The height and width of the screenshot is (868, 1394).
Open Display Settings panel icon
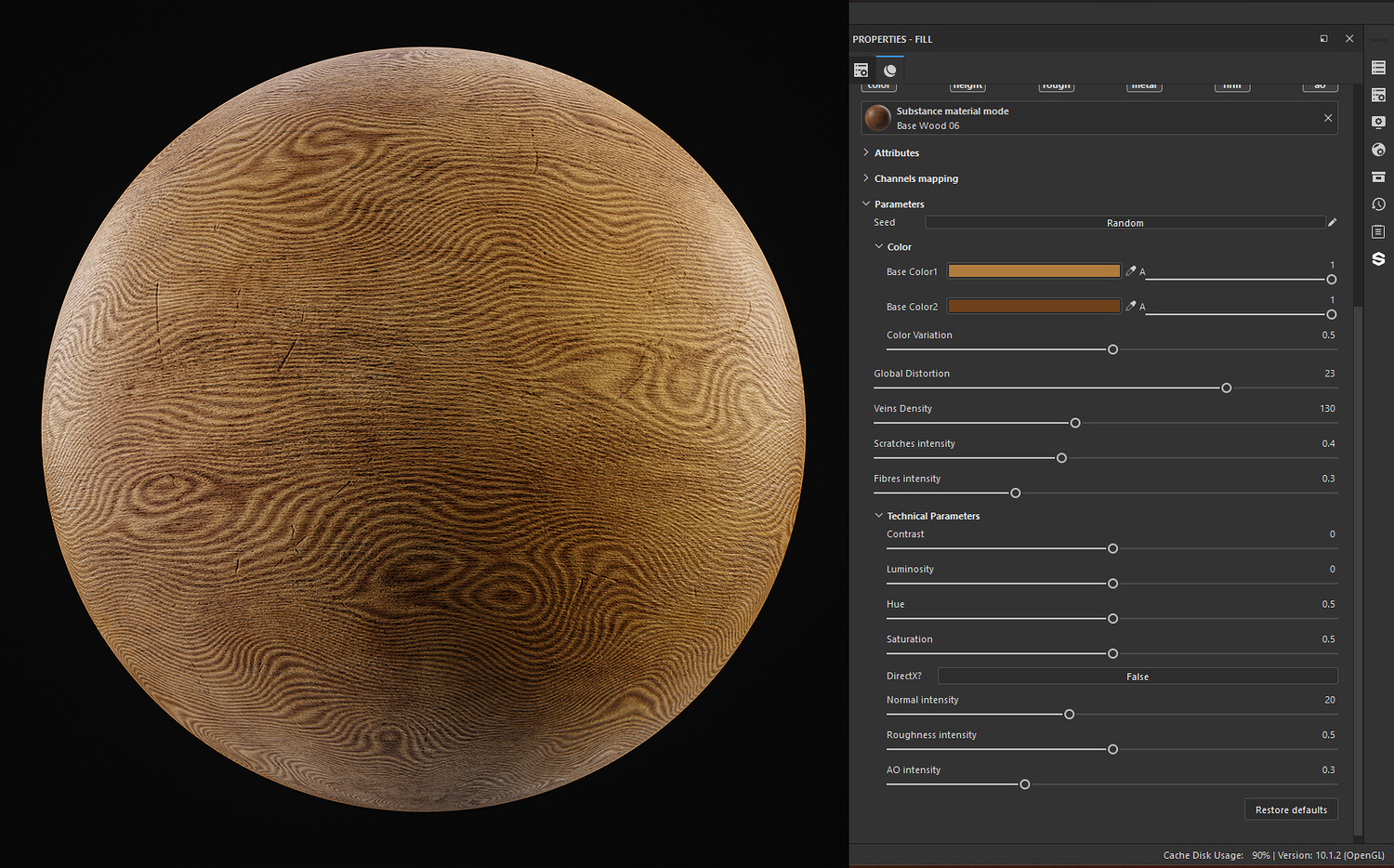coord(1378,123)
